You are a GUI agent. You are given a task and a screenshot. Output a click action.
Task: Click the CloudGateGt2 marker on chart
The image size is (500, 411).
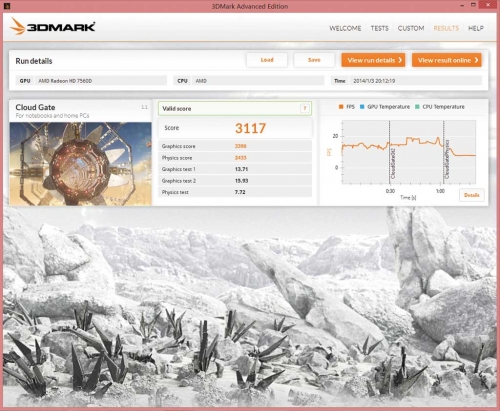(393, 163)
